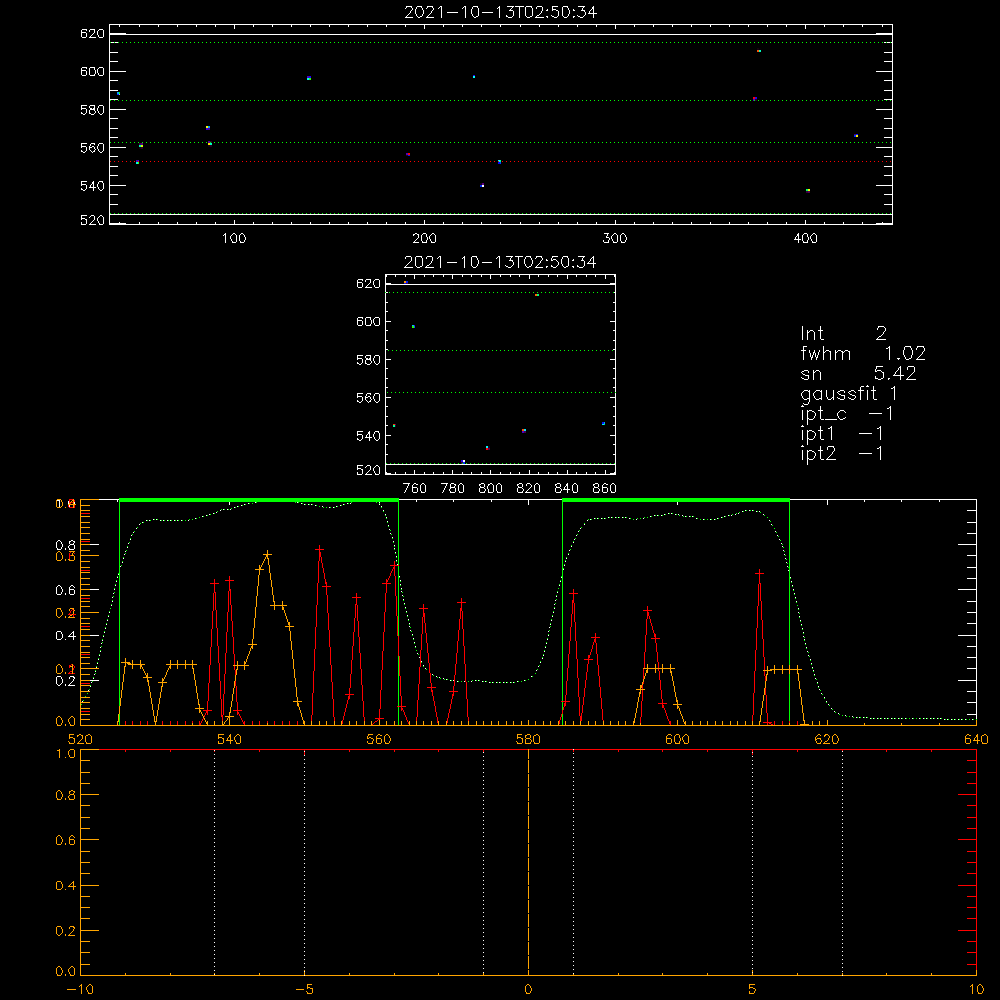
Task: Click x-axis label -10 on bottom plot
Action: pyautogui.click(x=80, y=990)
